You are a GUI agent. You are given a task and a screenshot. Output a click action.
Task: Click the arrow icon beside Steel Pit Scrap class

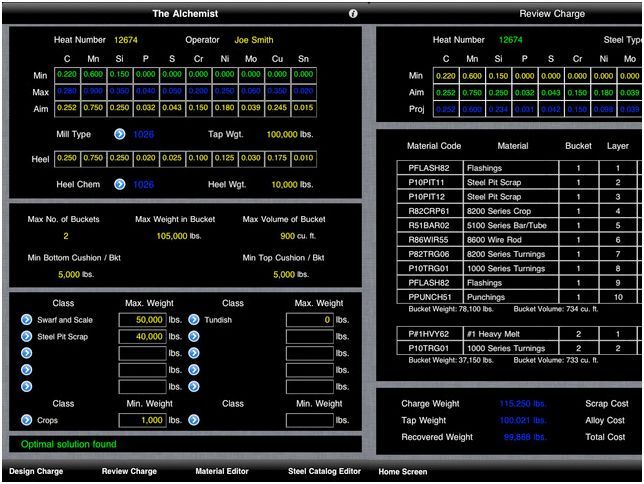(27, 337)
